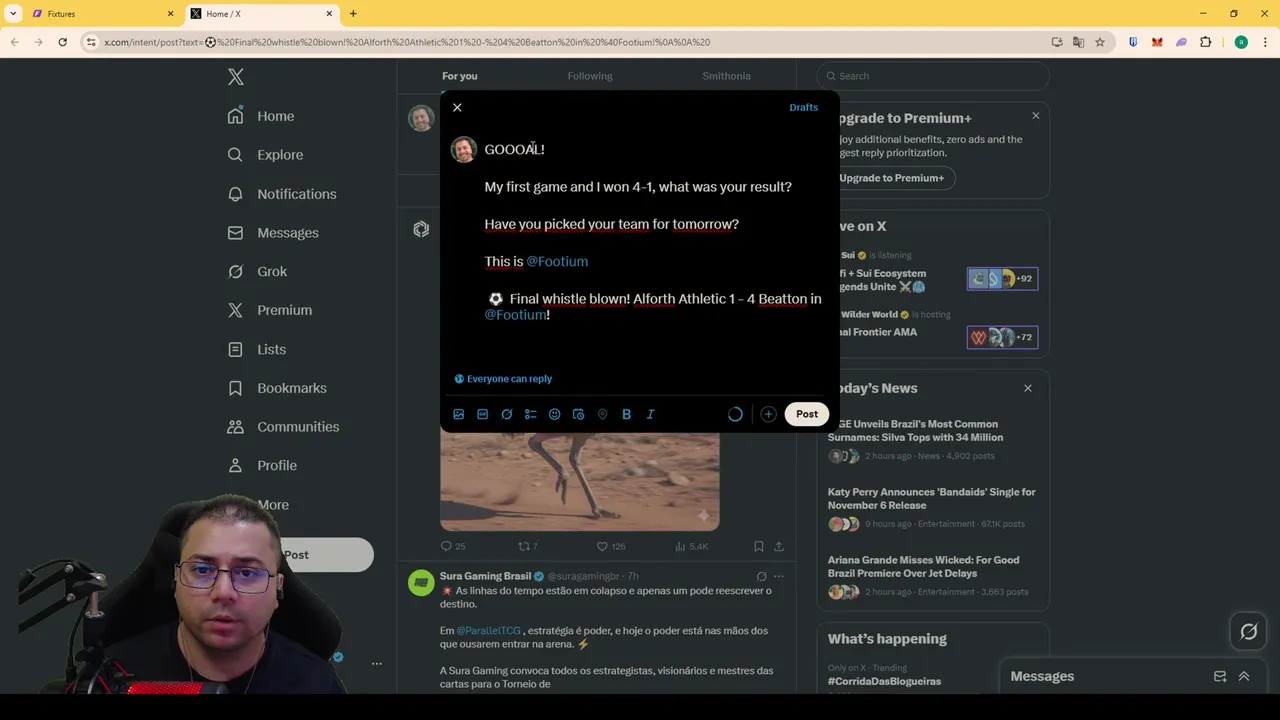Add a poll to post
The height and width of the screenshot is (720, 1280).
(531, 414)
